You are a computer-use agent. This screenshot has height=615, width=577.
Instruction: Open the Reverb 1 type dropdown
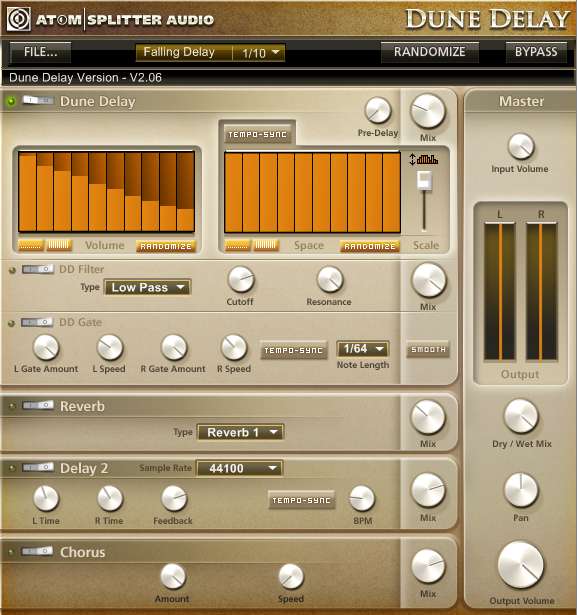[240, 432]
